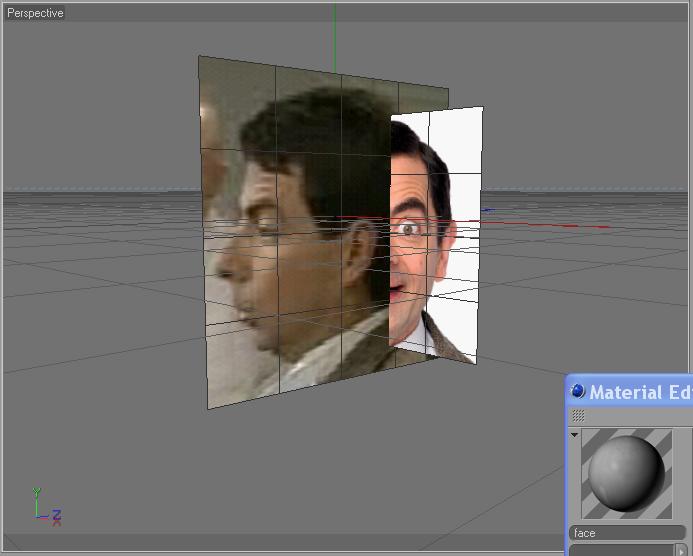Image resolution: width=693 pixels, height=556 pixels.
Task: Click the 'face' material name field
Action: pyautogui.click(x=628, y=533)
